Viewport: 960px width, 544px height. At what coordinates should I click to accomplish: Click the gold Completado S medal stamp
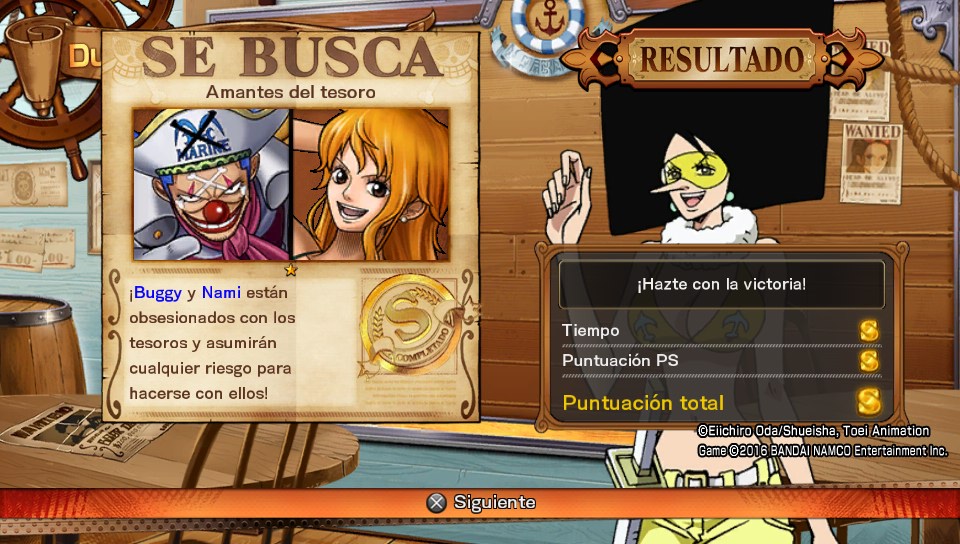(411, 324)
